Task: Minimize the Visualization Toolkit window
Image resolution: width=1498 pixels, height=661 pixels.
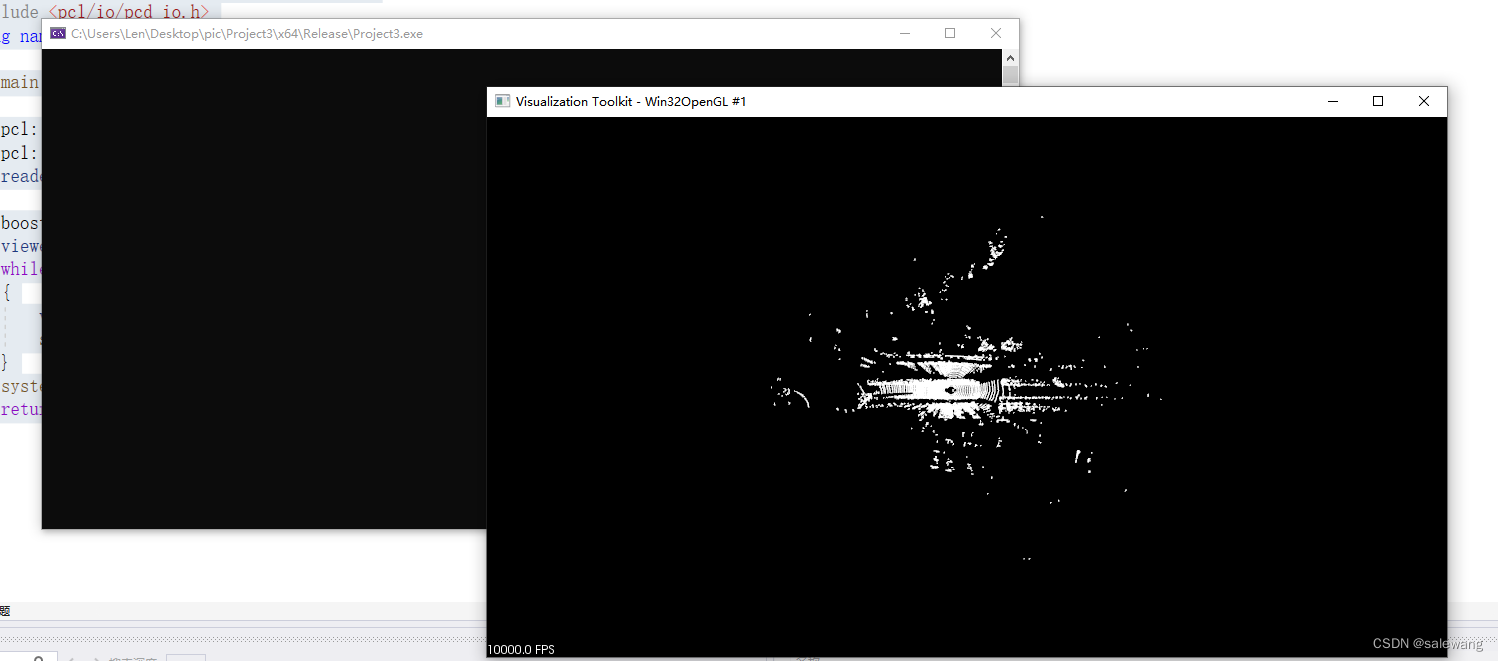Action: tap(1333, 101)
